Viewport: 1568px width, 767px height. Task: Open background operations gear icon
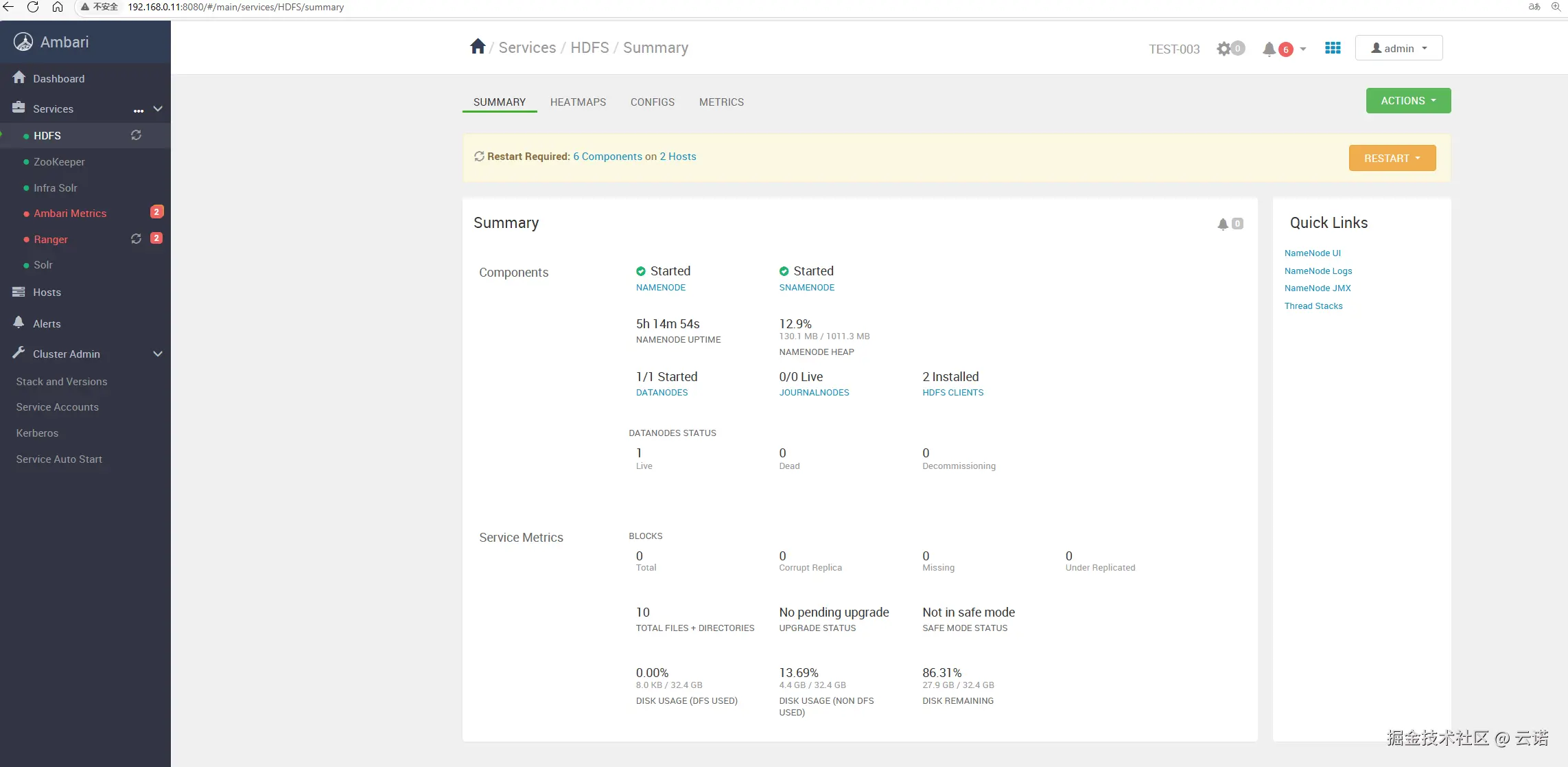pos(1224,49)
